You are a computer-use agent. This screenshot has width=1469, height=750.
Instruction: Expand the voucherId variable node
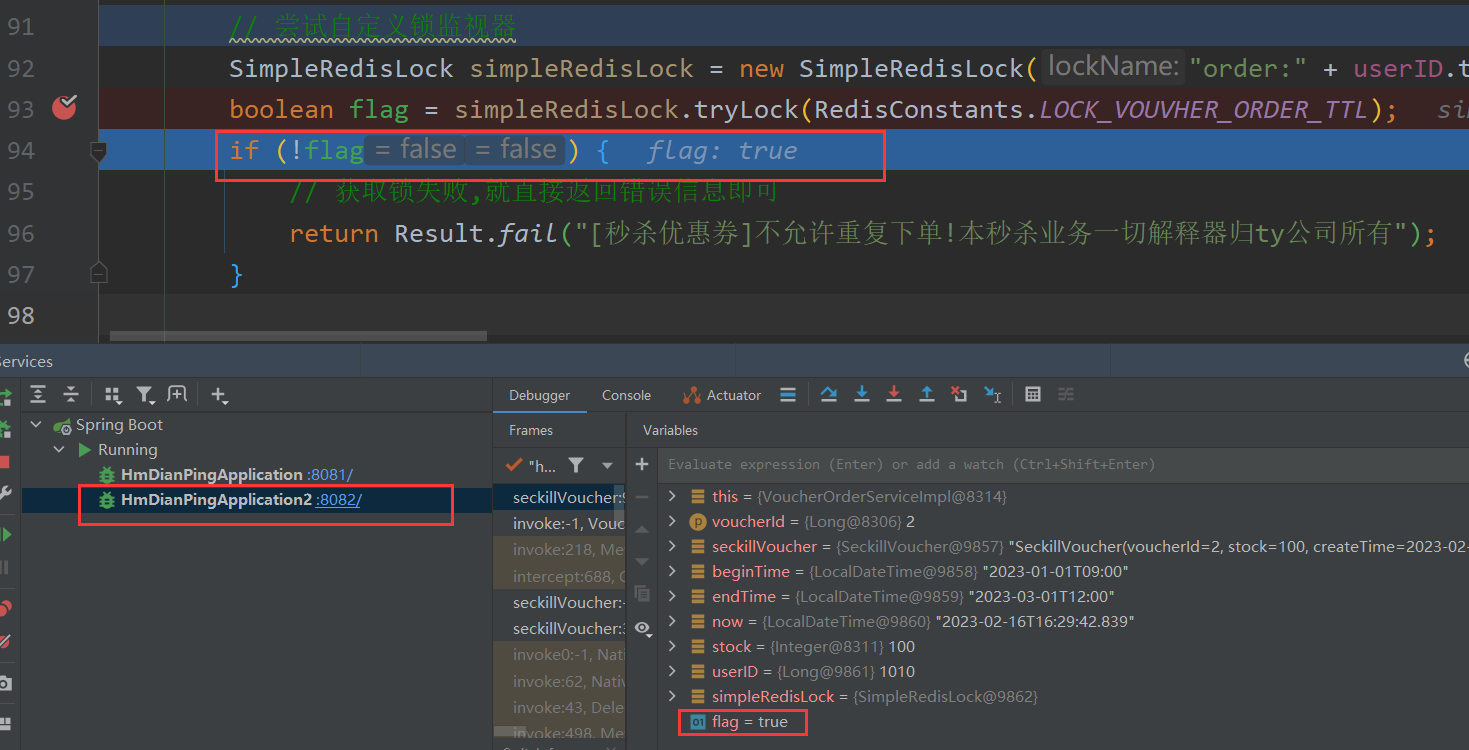coord(672,521)
